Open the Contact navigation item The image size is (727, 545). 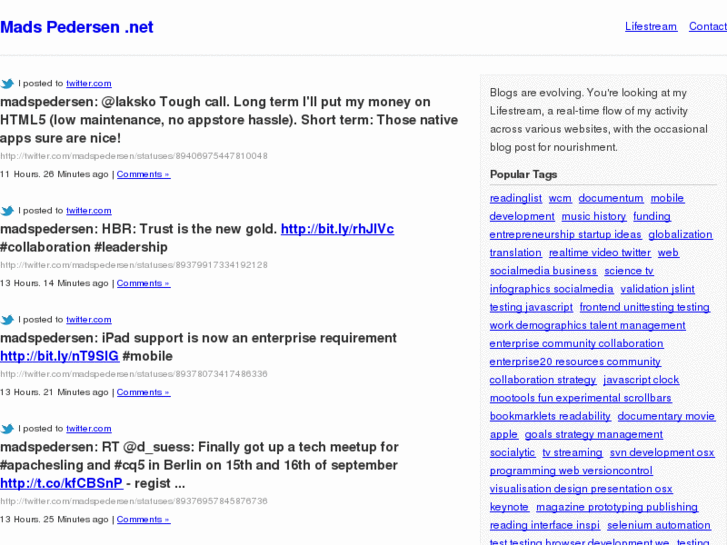click(x=708, y=26)
